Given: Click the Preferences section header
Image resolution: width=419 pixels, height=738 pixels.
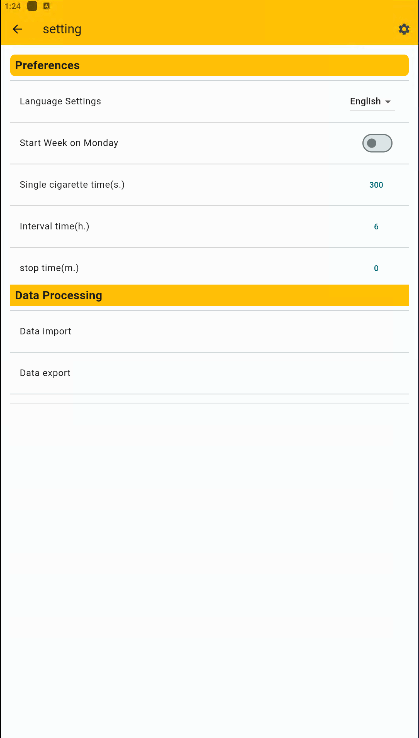Looking at the screenshot, I should coord(210,65).
